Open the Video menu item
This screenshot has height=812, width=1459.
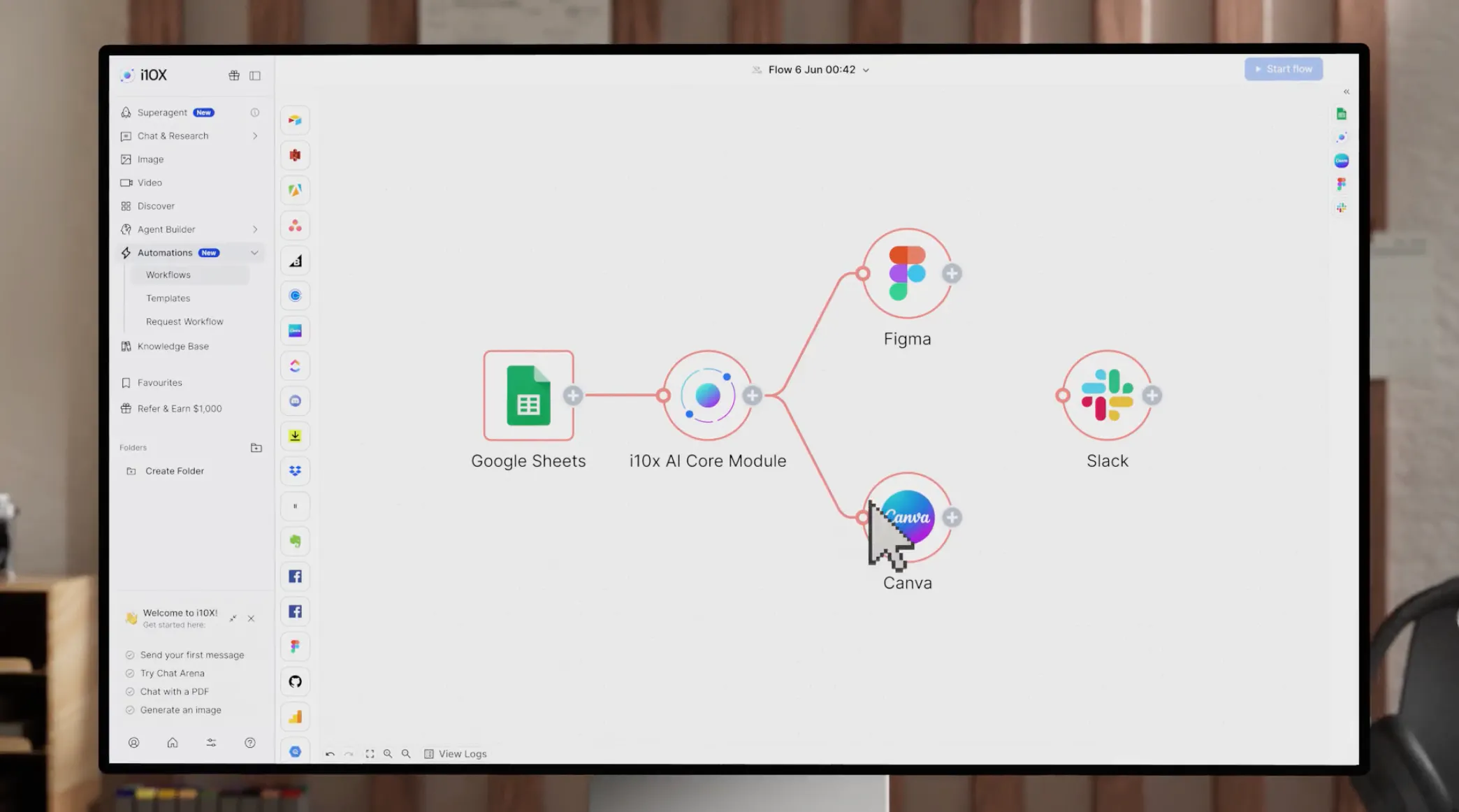pos(150,183)
